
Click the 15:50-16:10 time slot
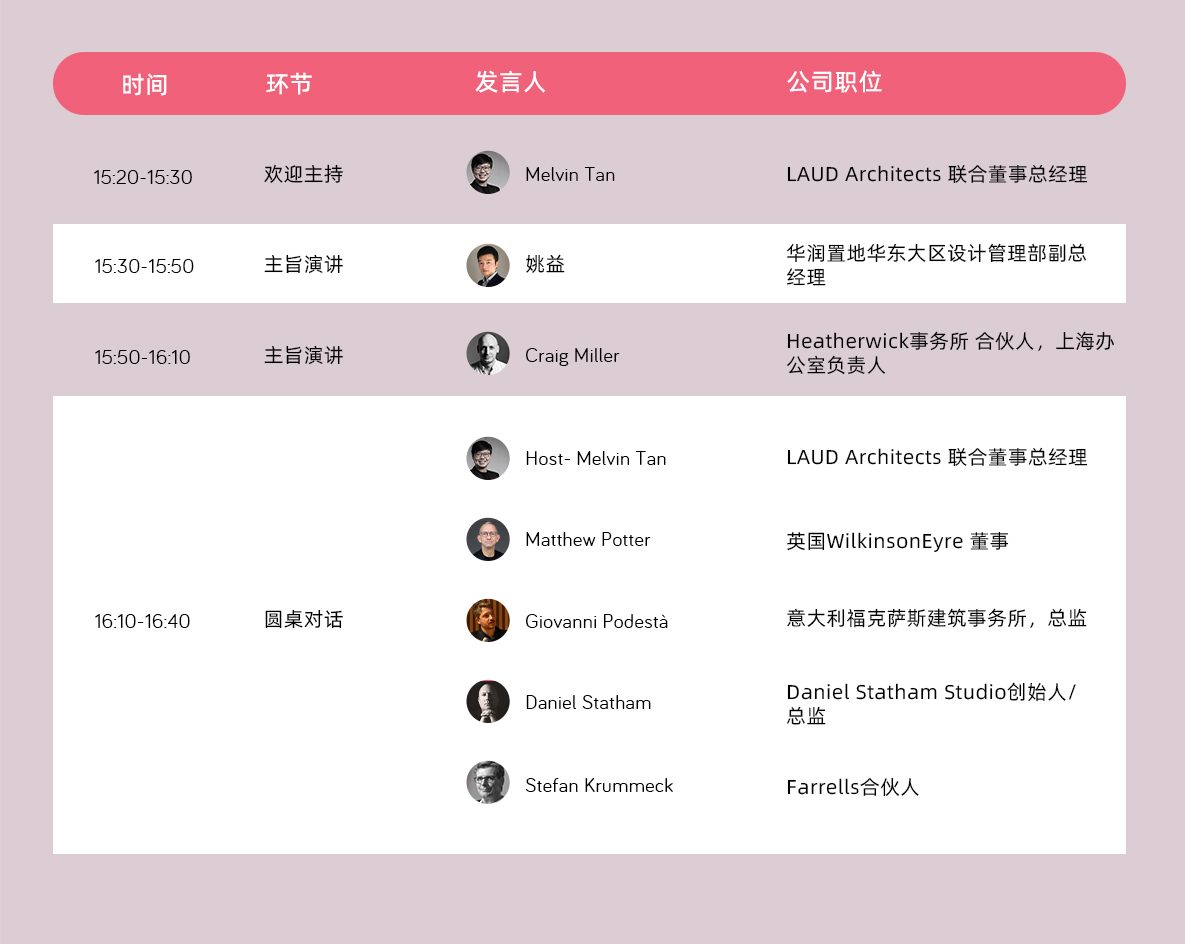click(142, 357)
